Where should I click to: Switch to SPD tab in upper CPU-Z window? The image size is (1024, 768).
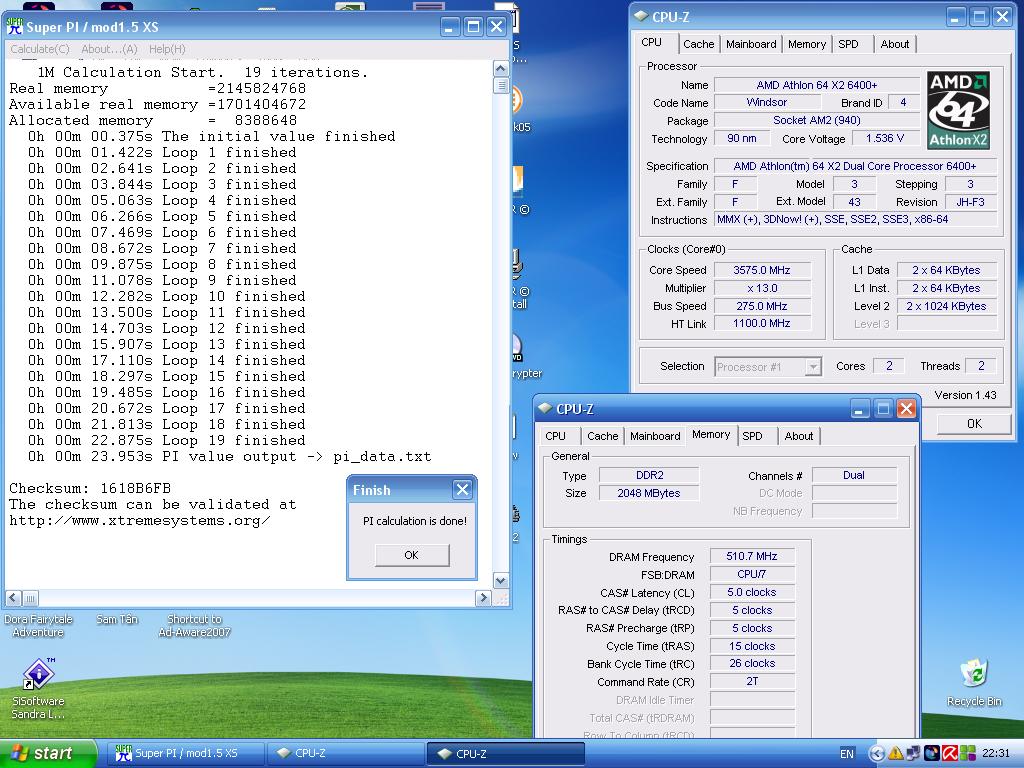click(x=848, y=44)
